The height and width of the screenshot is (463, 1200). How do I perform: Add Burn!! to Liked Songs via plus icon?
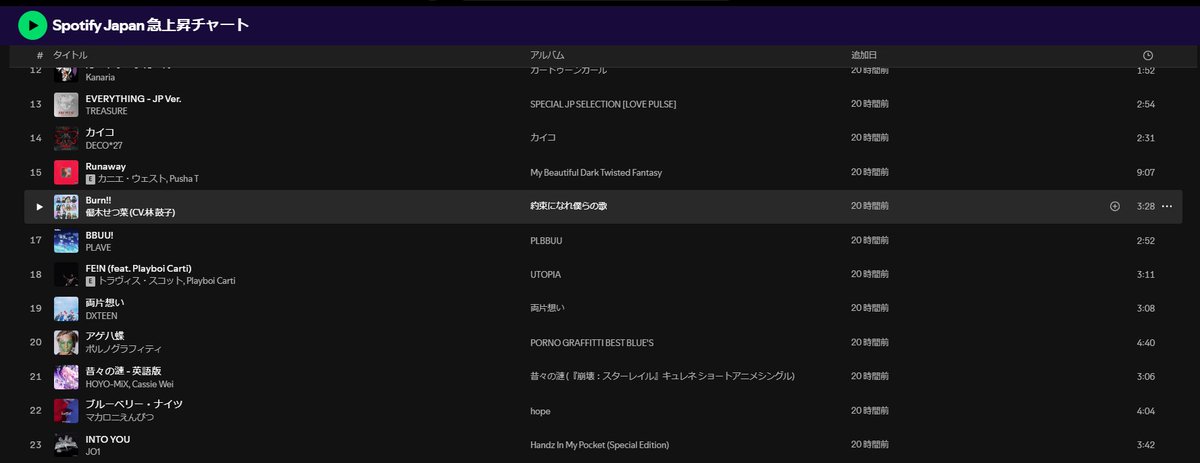pyautogui.click(x=1115, y=207)
